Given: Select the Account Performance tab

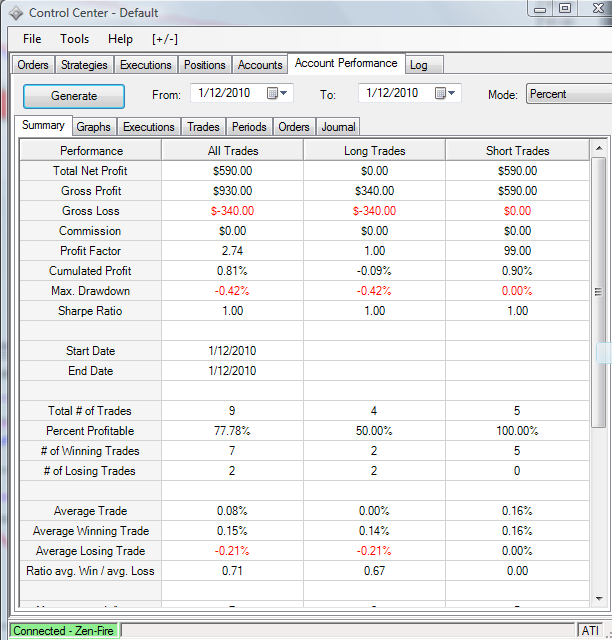Looking at the screenshot, I should (x=346, y=63).
